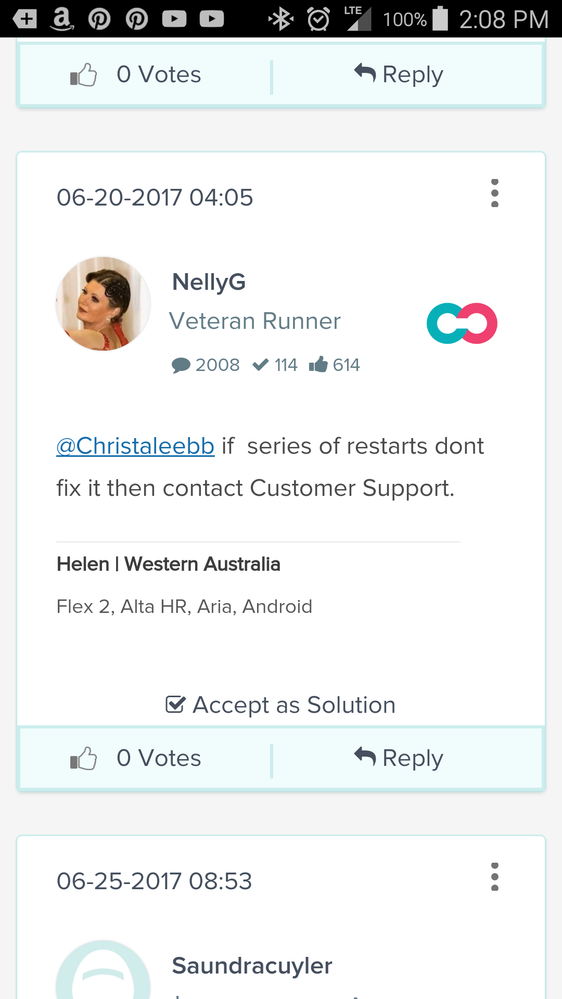Reply to NellyG's post
The height and width of the screenshot is (999, 562).
click(x=398, y=758)
